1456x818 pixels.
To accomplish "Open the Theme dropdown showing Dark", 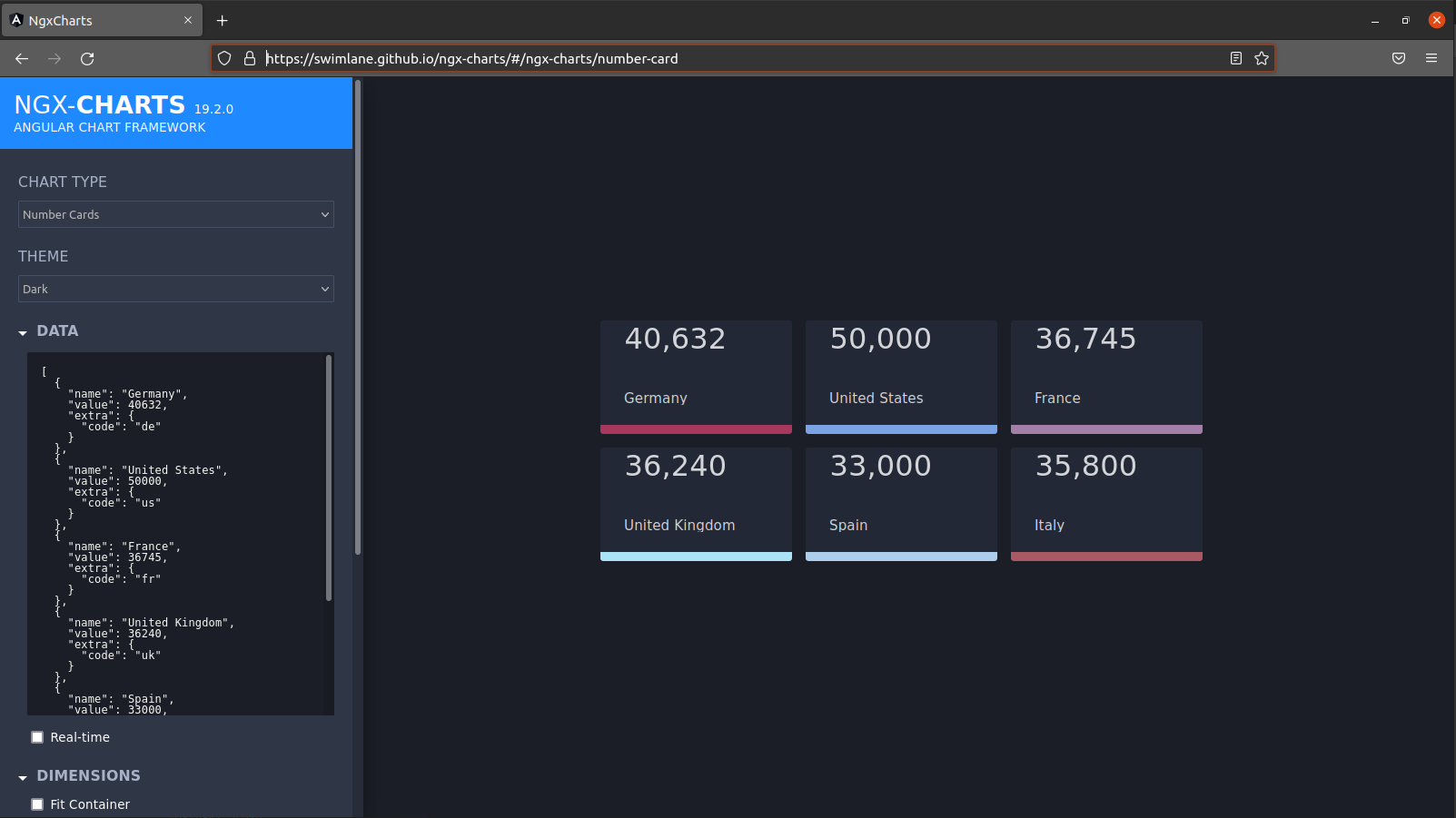I will tap(175, 289).
